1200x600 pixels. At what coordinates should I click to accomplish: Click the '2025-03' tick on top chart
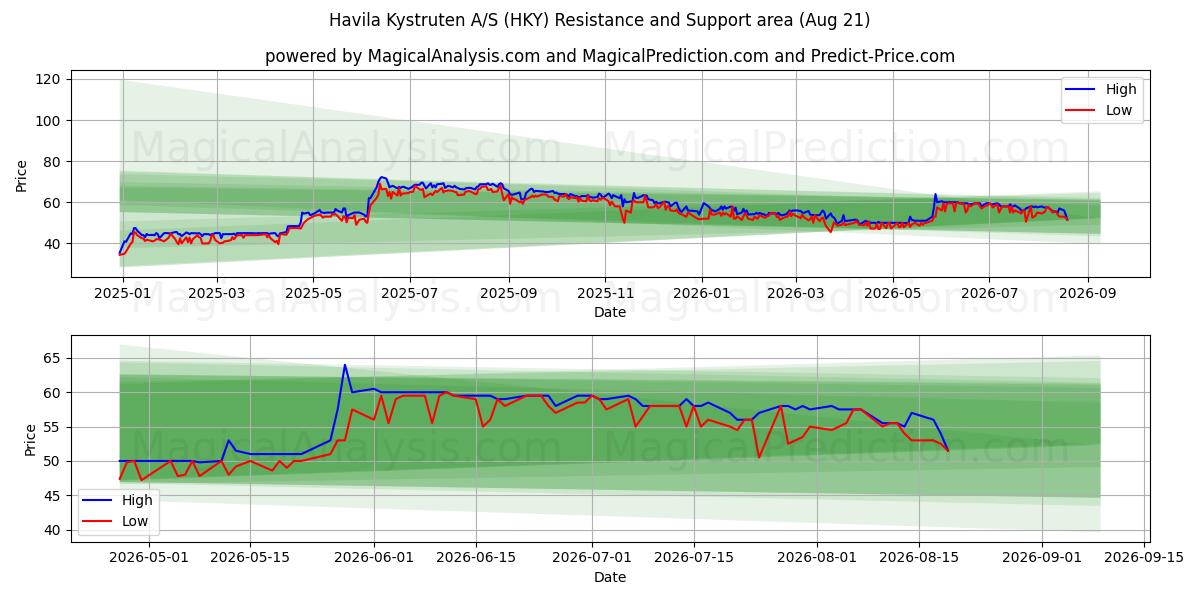tap(217, 295)
